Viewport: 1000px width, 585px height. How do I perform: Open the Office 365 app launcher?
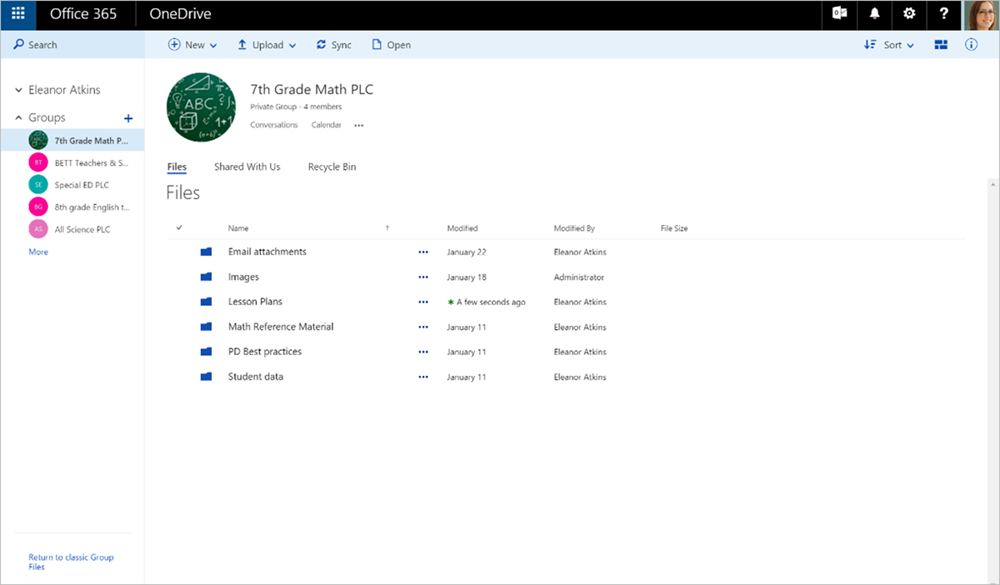pos(17,14)
